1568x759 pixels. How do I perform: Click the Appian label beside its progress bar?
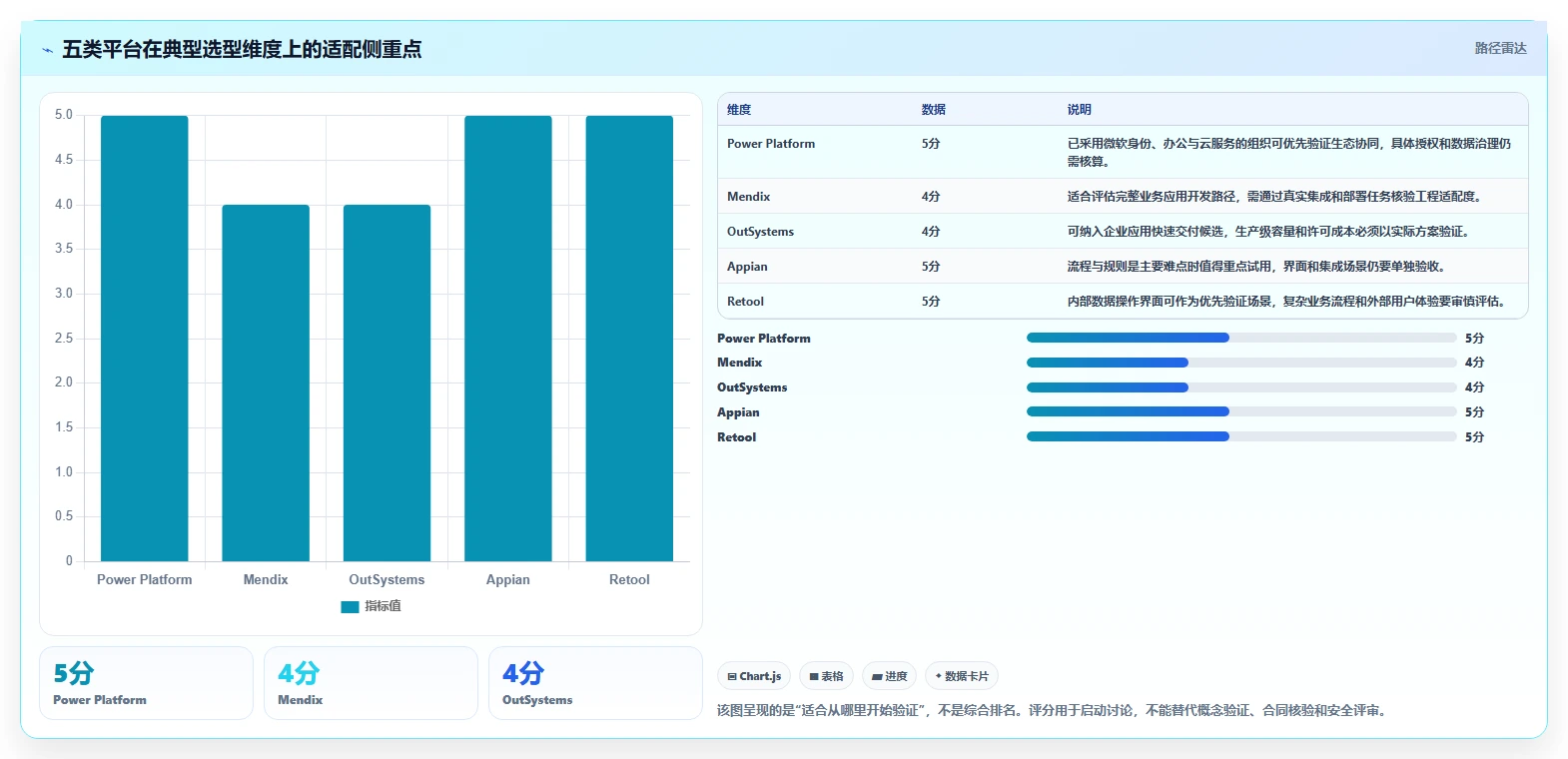tap(738, 412)
